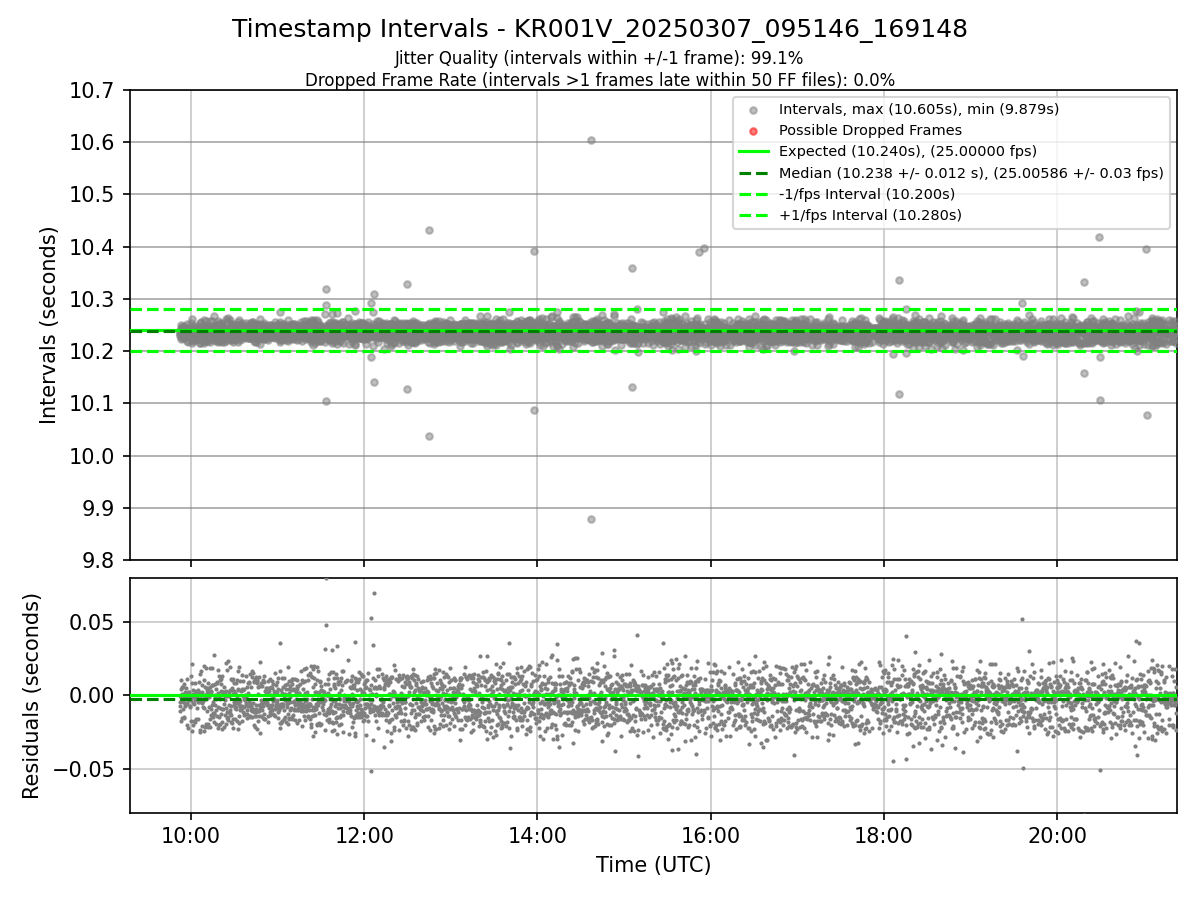This screenshot has height=900, width=1200.
Task: Click the maximum outlier point near 10.6 seconds
Action: [591, 140]
